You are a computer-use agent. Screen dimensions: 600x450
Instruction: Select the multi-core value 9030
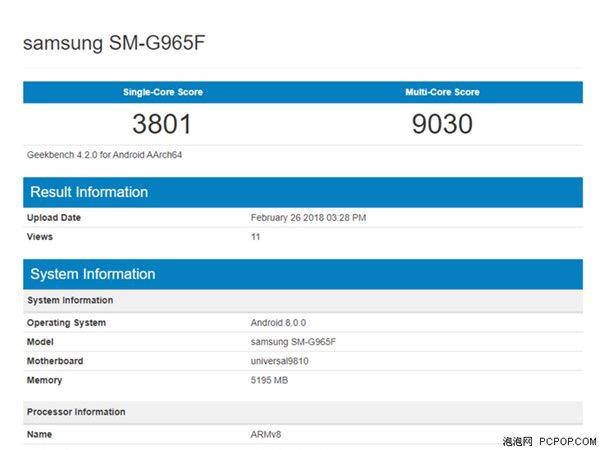coord(442,124)
